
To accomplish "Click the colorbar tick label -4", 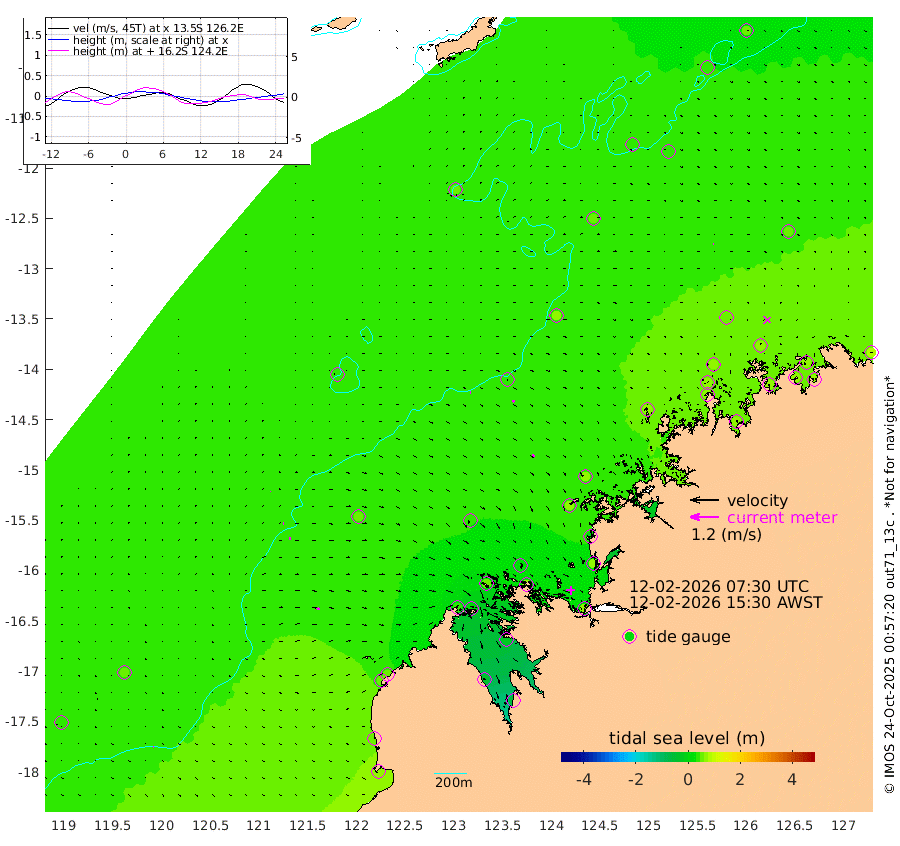I will 583,779.
